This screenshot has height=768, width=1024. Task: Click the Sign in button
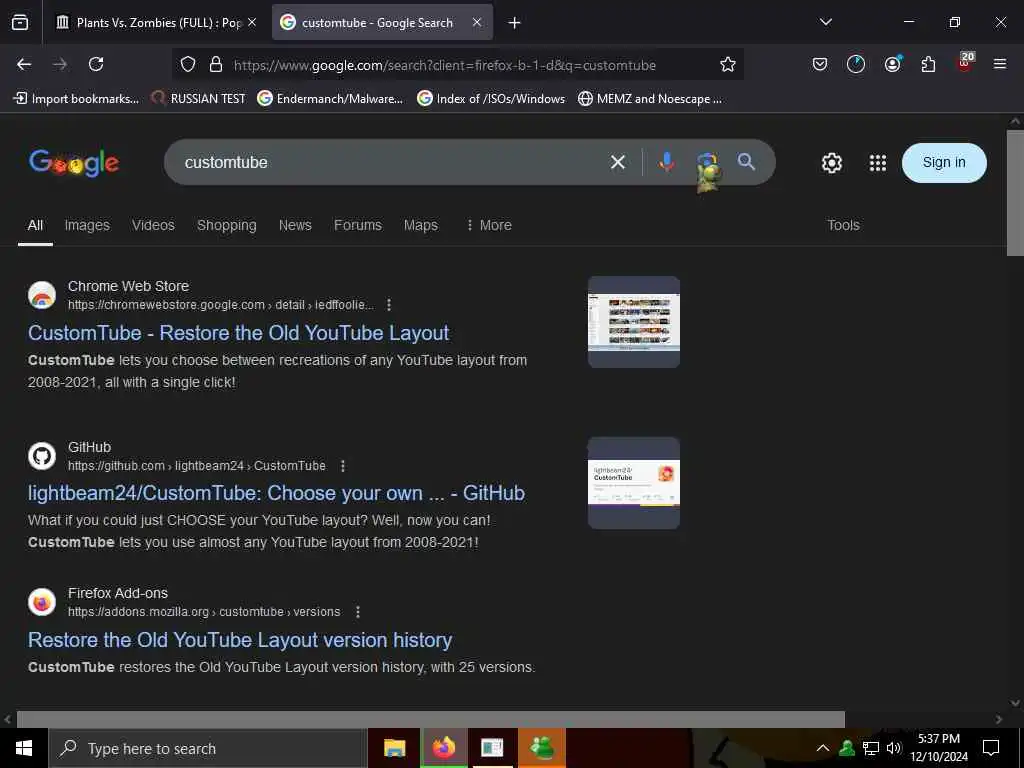coord(944,163)
